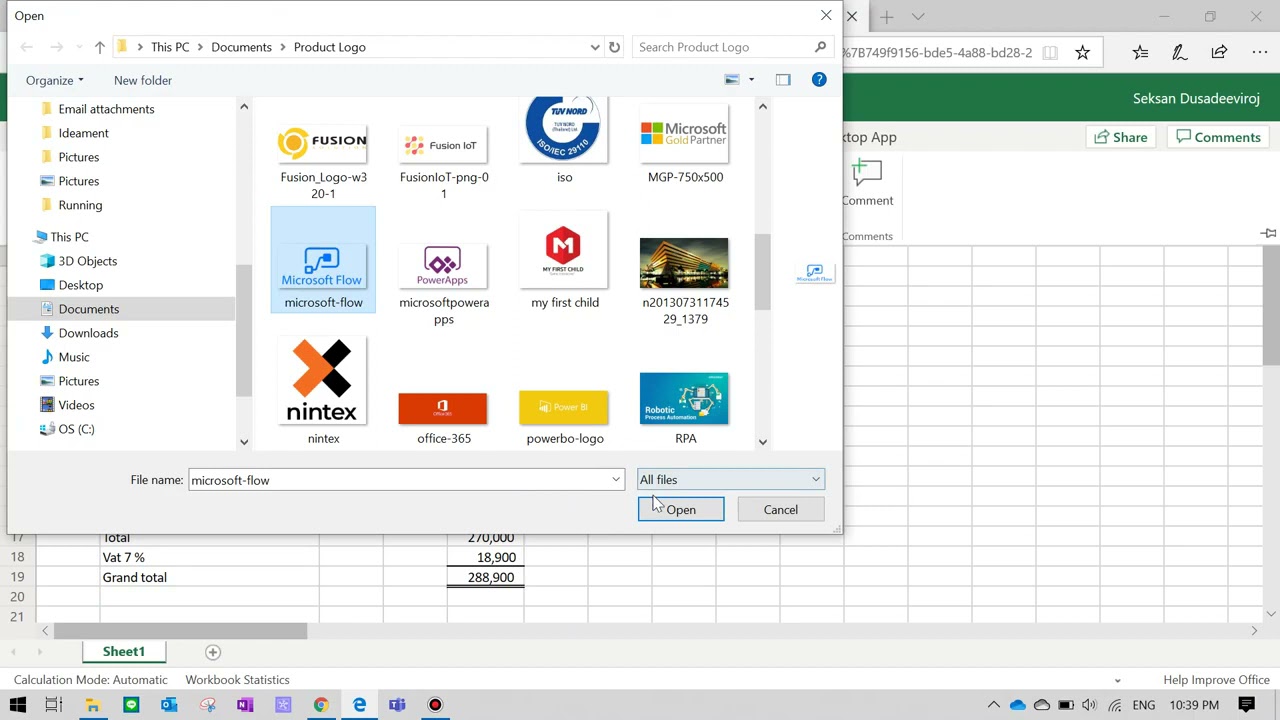The height and width of the screenshot is (720, 1280).
Task: Open the All files type dropdown
Action: (731, 480)
